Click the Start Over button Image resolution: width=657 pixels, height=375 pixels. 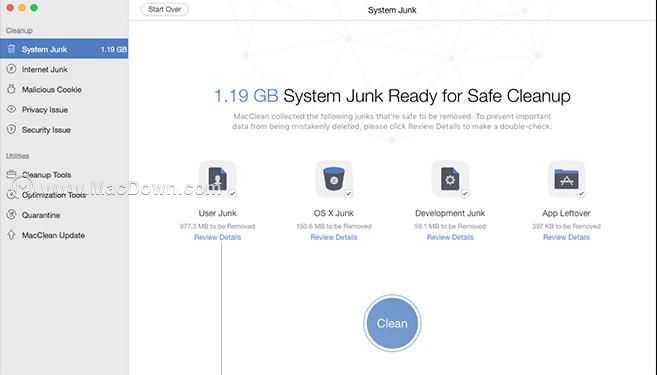point(164,9)
